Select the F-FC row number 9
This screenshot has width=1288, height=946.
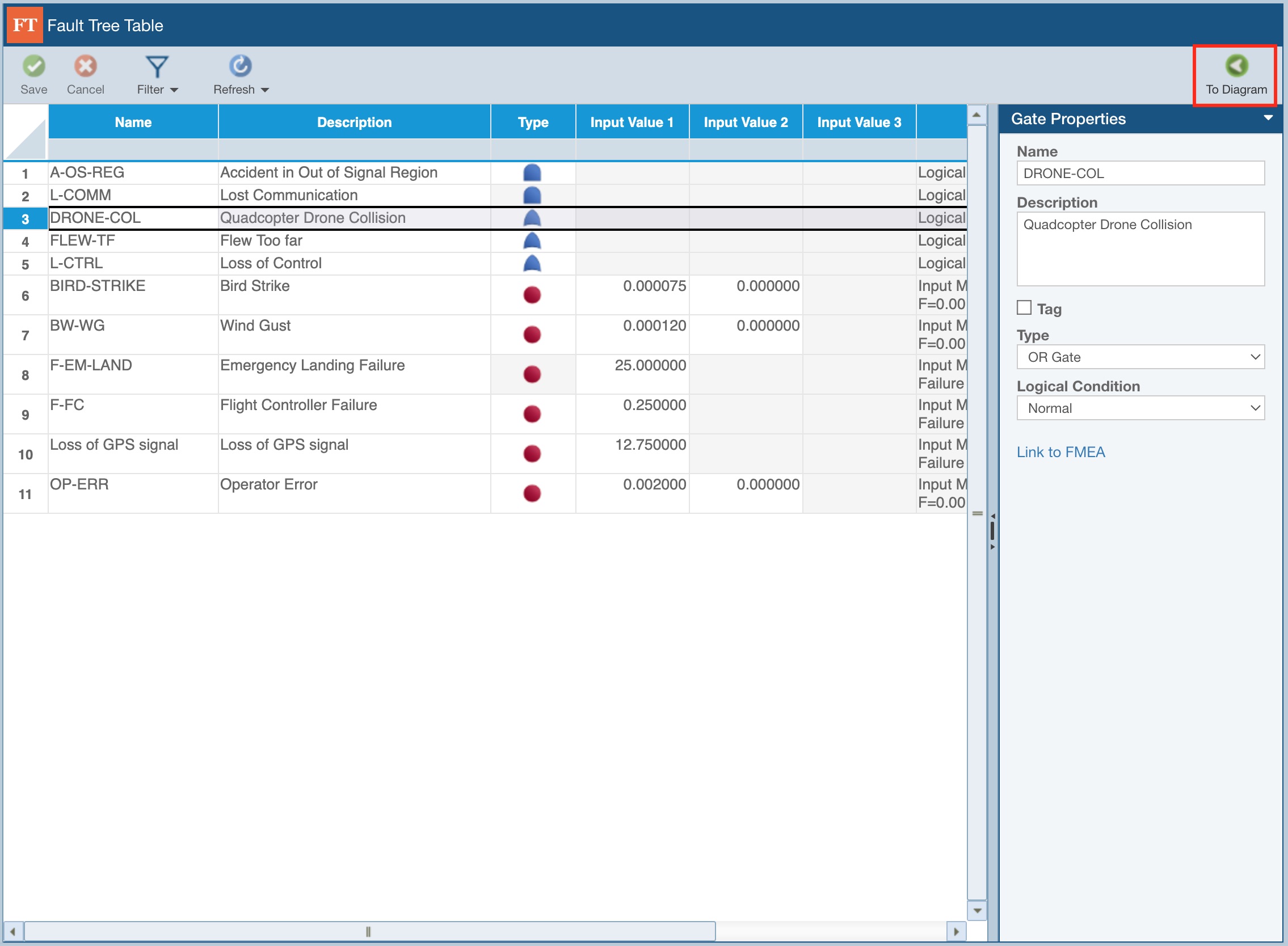pyautogui.click(x=25, y=415)
